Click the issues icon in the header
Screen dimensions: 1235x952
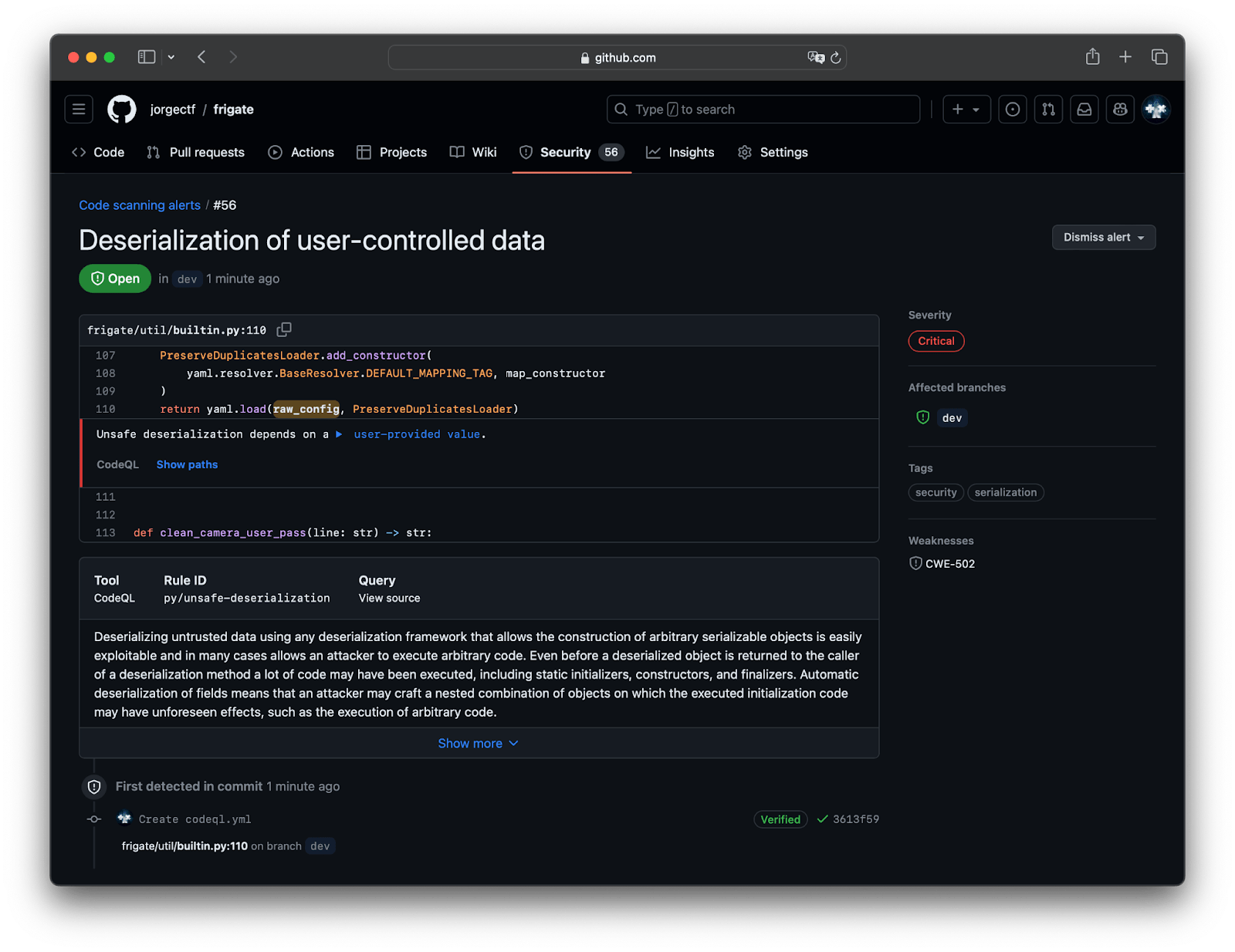(x=1012, y=109)
